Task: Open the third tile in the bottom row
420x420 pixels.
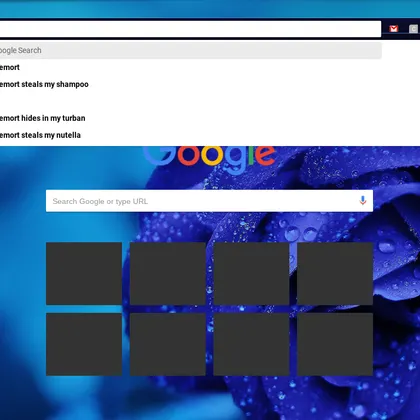Action: (251, 344)
